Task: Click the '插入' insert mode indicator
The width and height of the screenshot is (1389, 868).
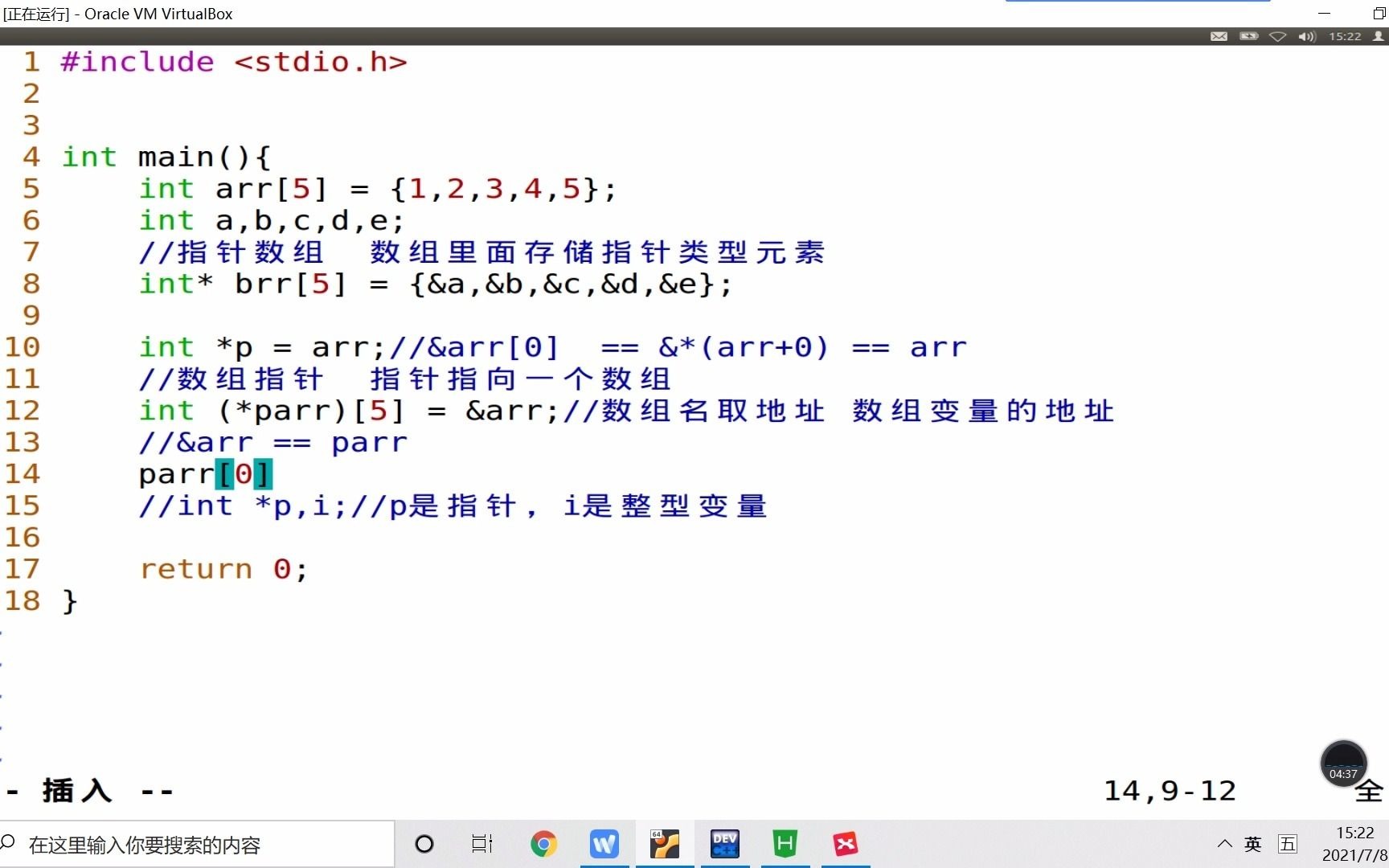Action: pos(77,791)
